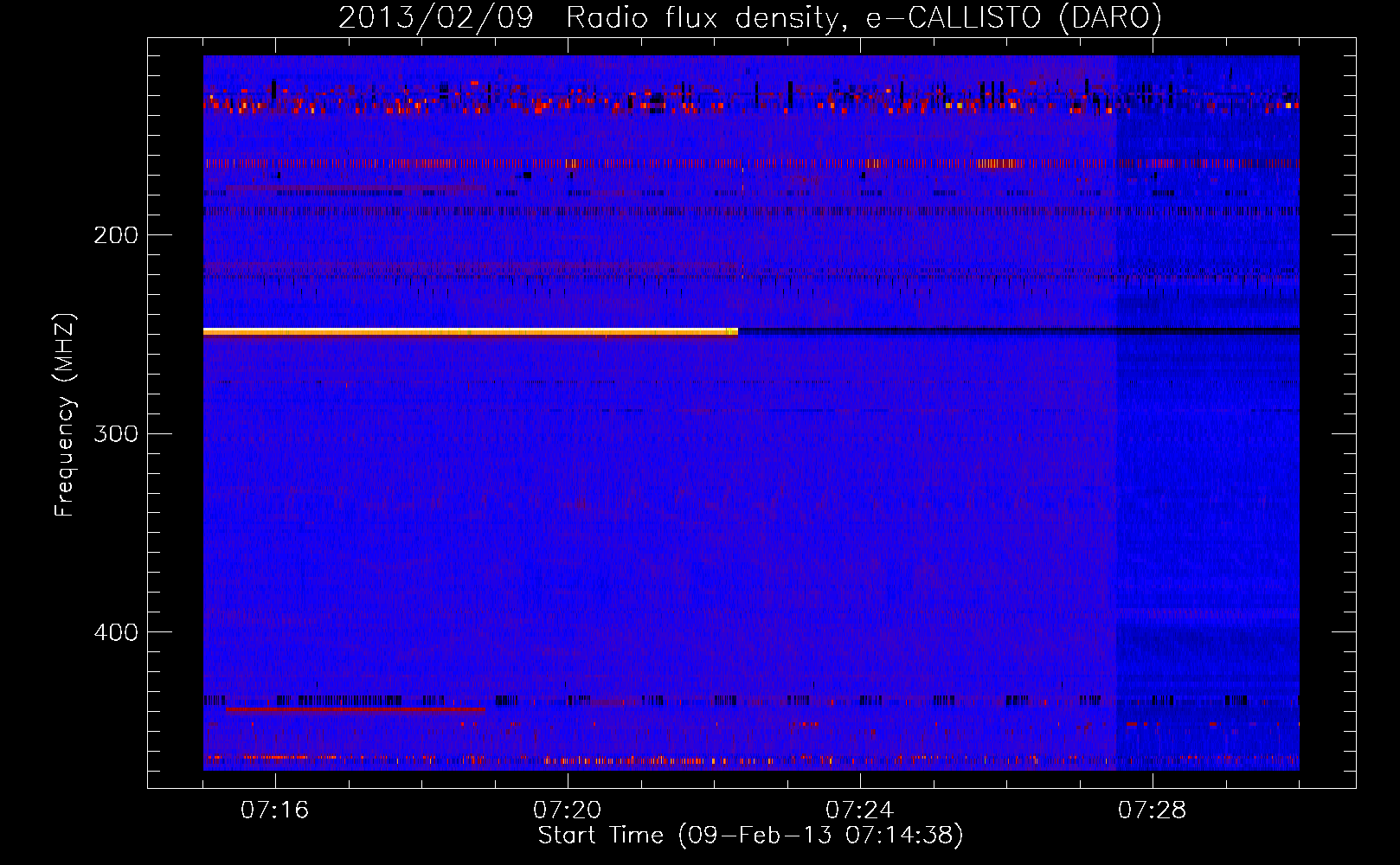Click the 07:24 time tick label
This screenshot has width=1400, height=865.
[859, 811]
